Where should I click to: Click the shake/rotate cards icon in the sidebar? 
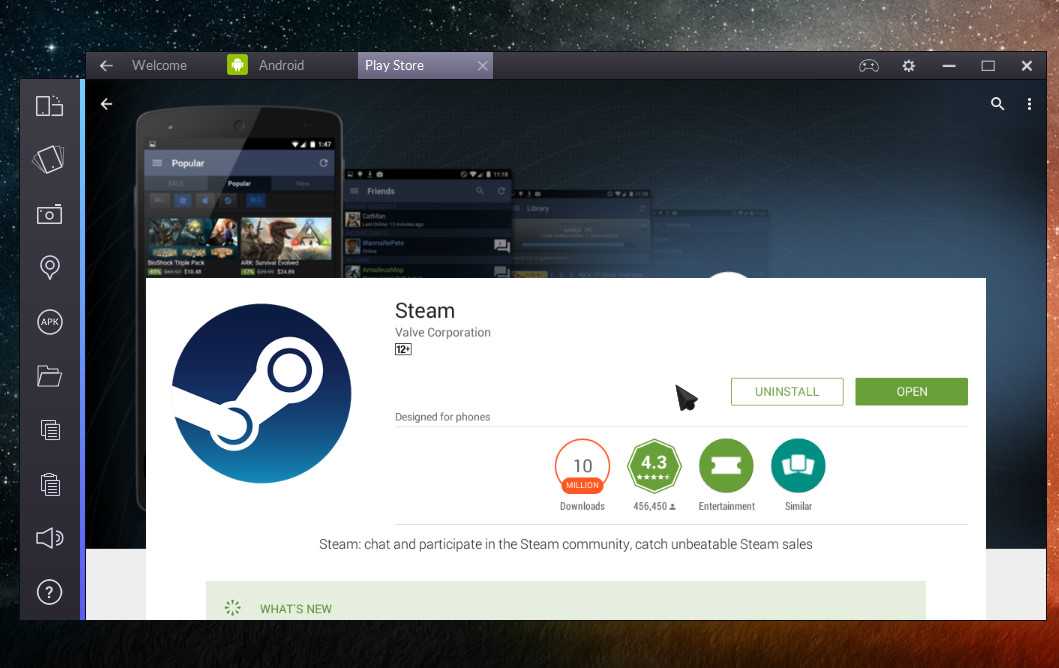click(49, 159)
